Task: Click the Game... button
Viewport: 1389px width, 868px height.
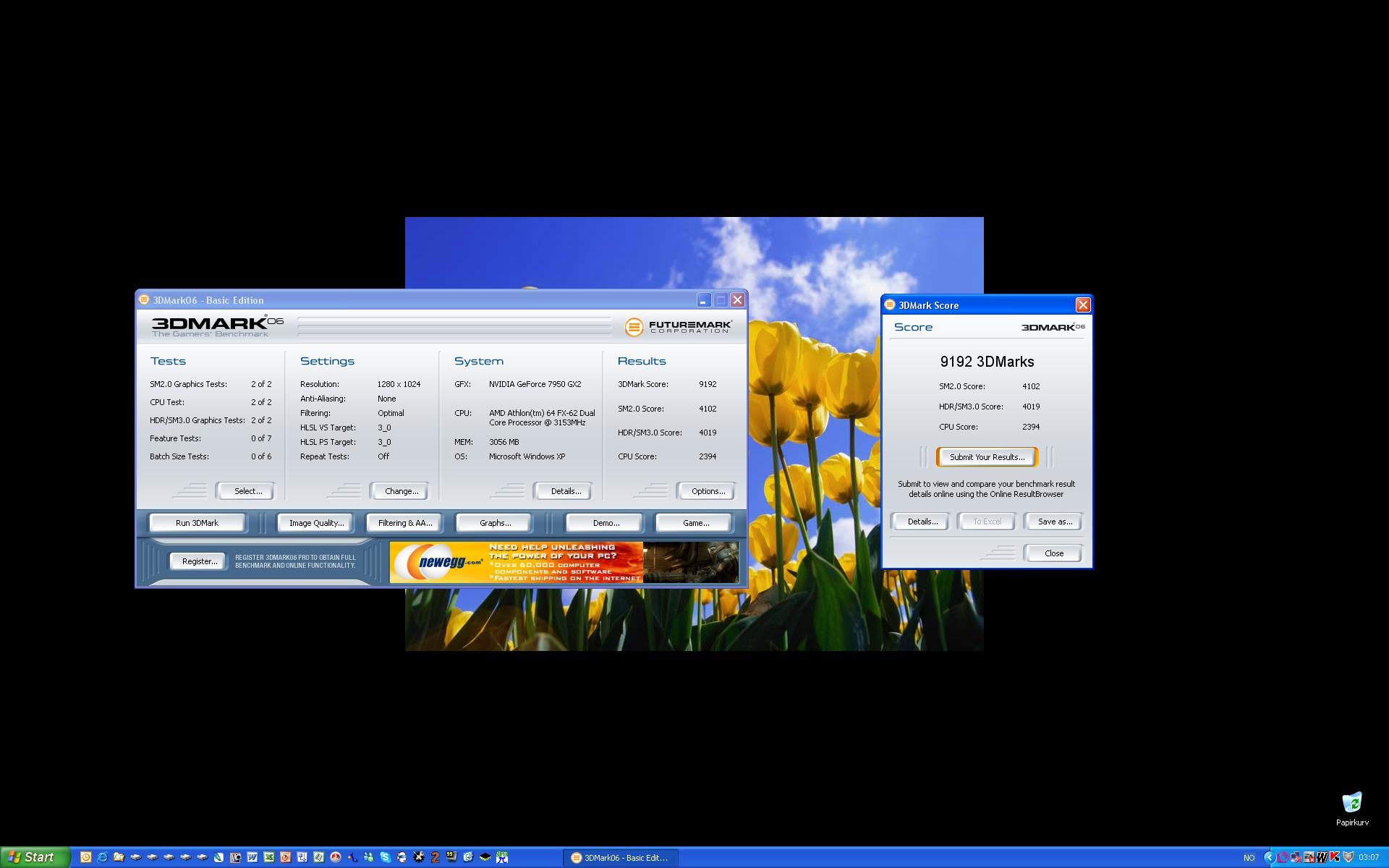Action: [x=695, y=523]
